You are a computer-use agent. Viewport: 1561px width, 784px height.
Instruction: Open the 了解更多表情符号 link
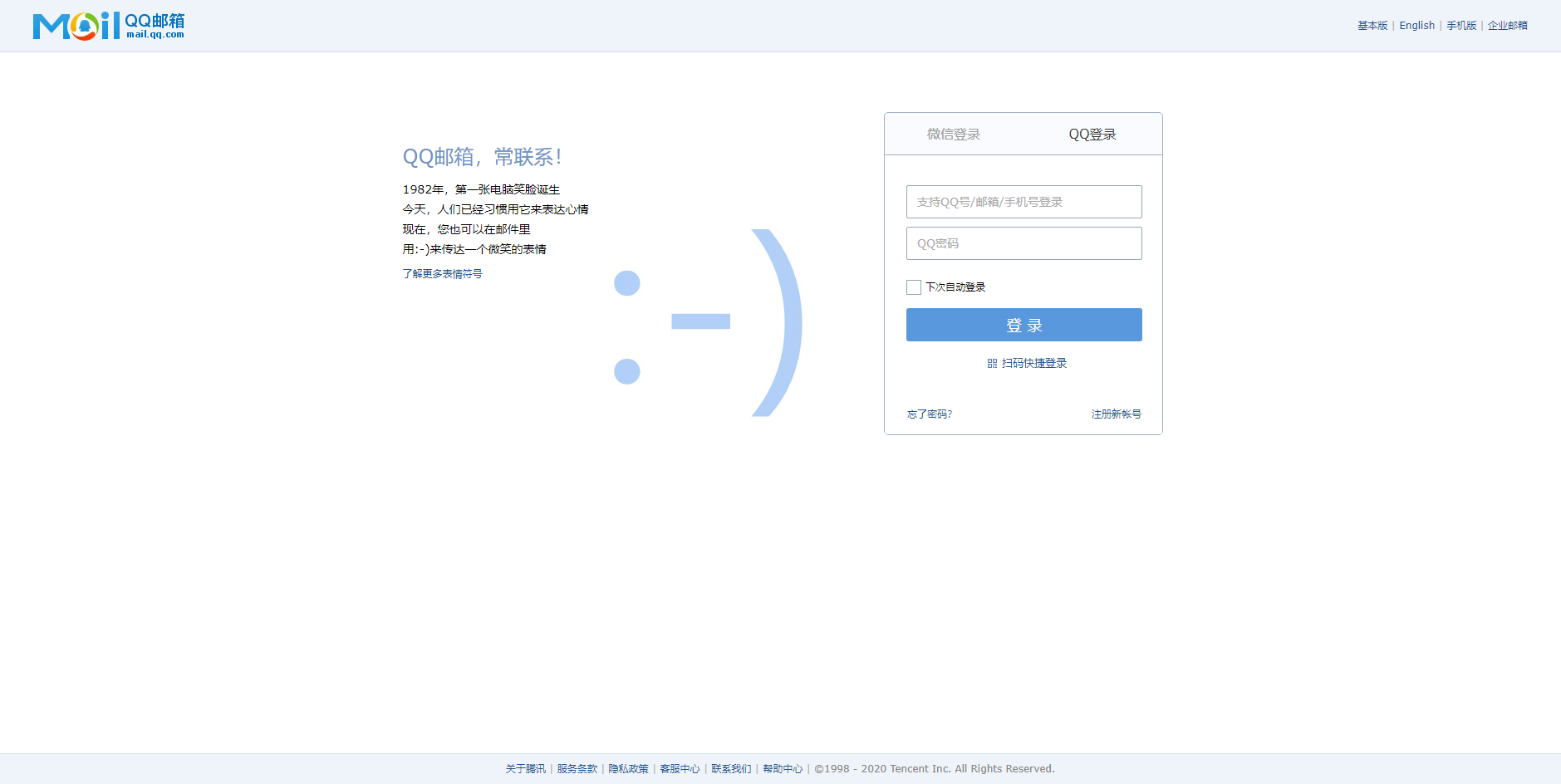(x=442, y=274)
